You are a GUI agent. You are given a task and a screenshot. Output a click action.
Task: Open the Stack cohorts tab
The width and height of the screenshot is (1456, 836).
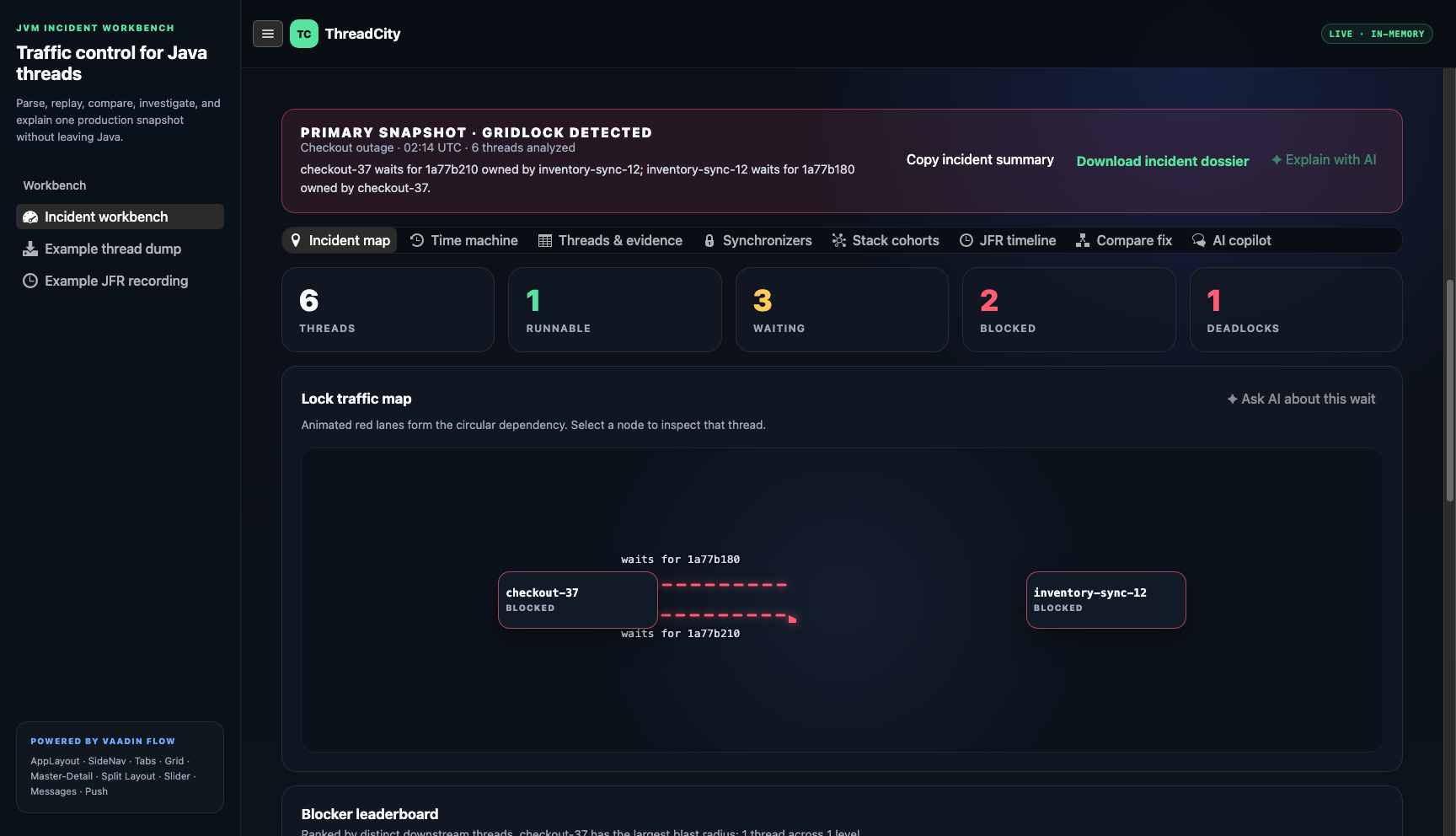pos(886,240)
